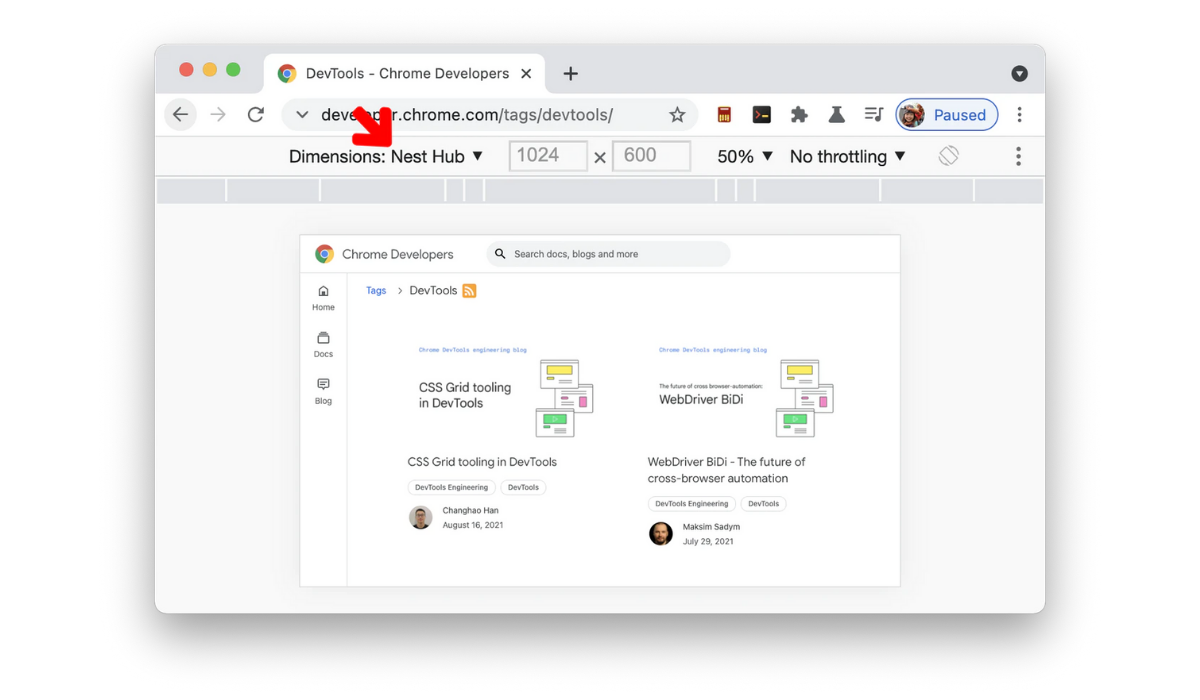Viewport: 1200px width, 700px height.
Task: Open a new tab with the plus button
Action: tap(570, 74)
